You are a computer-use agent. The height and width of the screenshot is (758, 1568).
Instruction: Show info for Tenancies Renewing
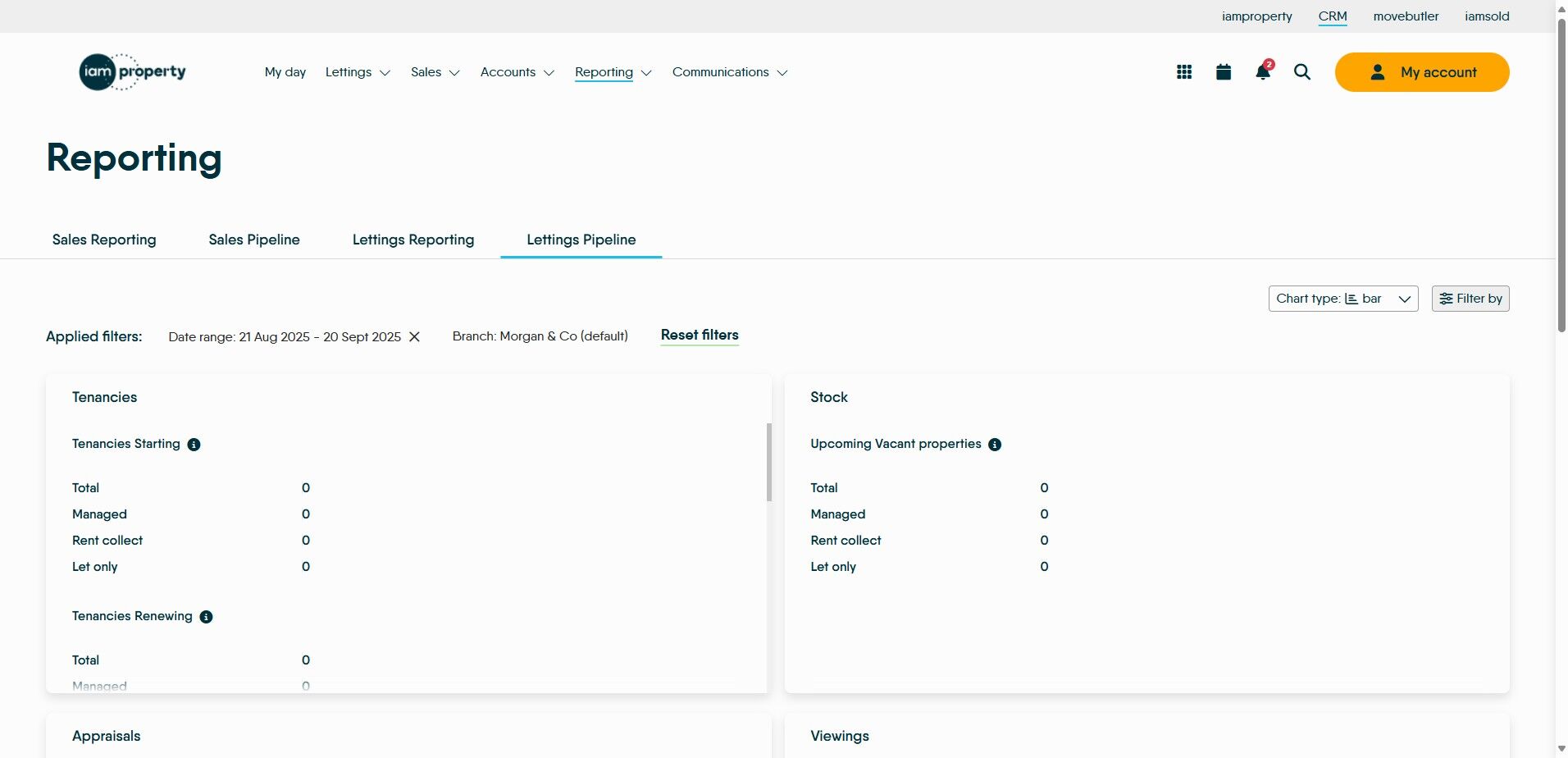click(206, 617)
